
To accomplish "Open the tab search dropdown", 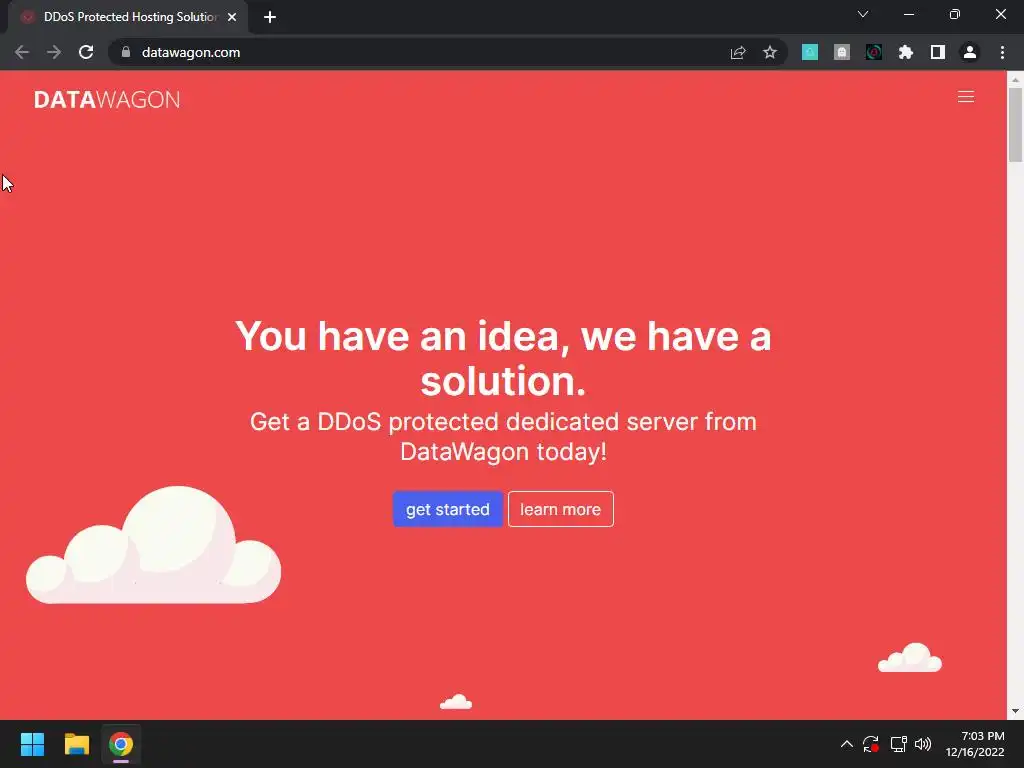I will (x=863, y=14).
